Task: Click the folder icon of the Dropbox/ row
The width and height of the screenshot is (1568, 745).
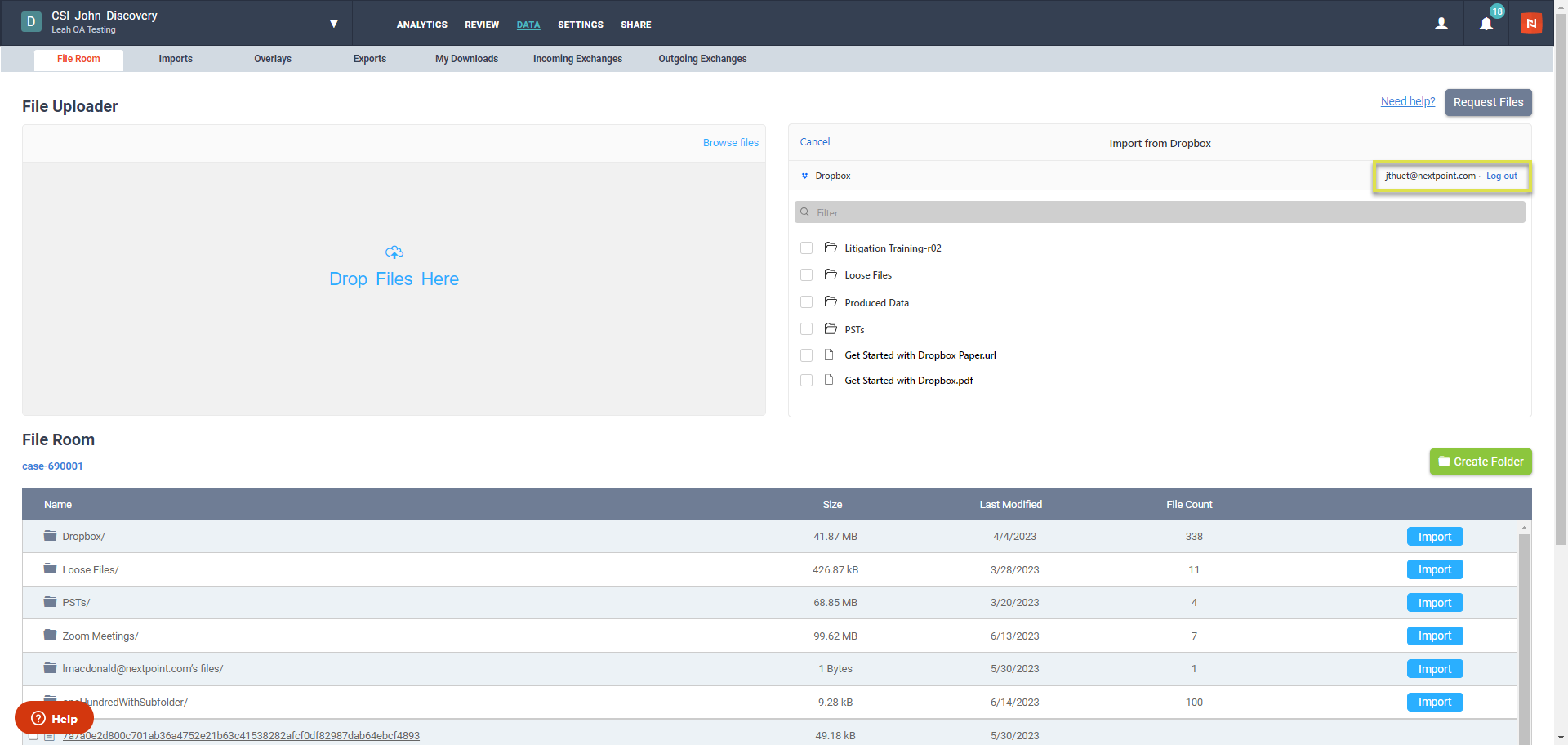Action: [x=50, y=536]
